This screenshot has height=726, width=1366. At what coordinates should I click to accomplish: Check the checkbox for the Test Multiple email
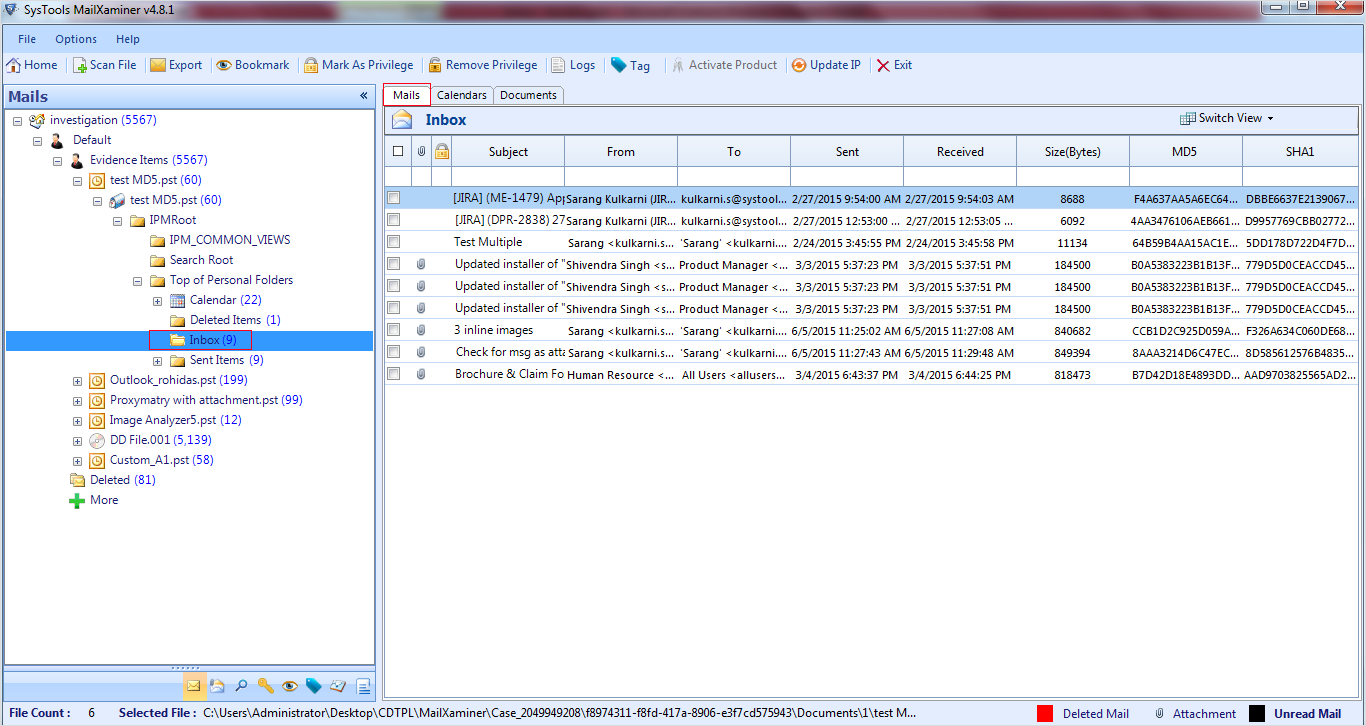point(393,242)
